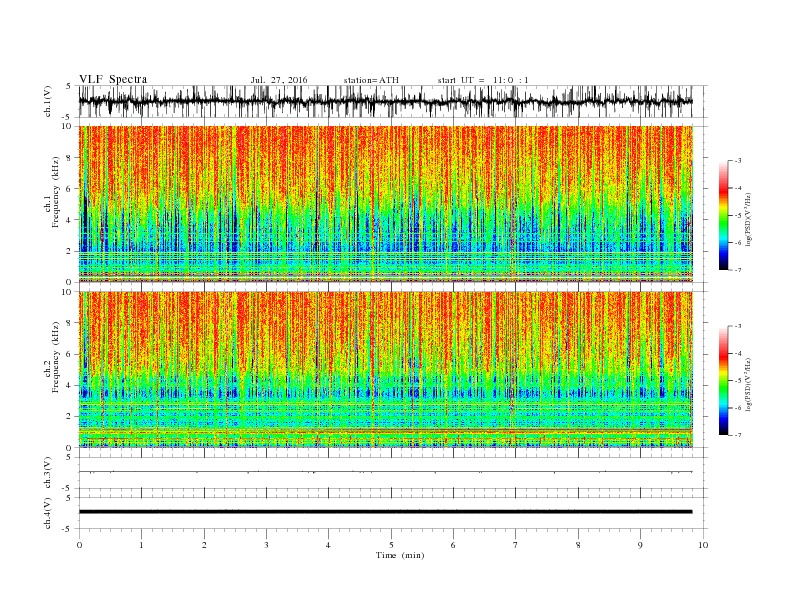Click the ch.1 "Frequency (kHz)" axis label
Screen dimensions: 792x612
point(56,192)
